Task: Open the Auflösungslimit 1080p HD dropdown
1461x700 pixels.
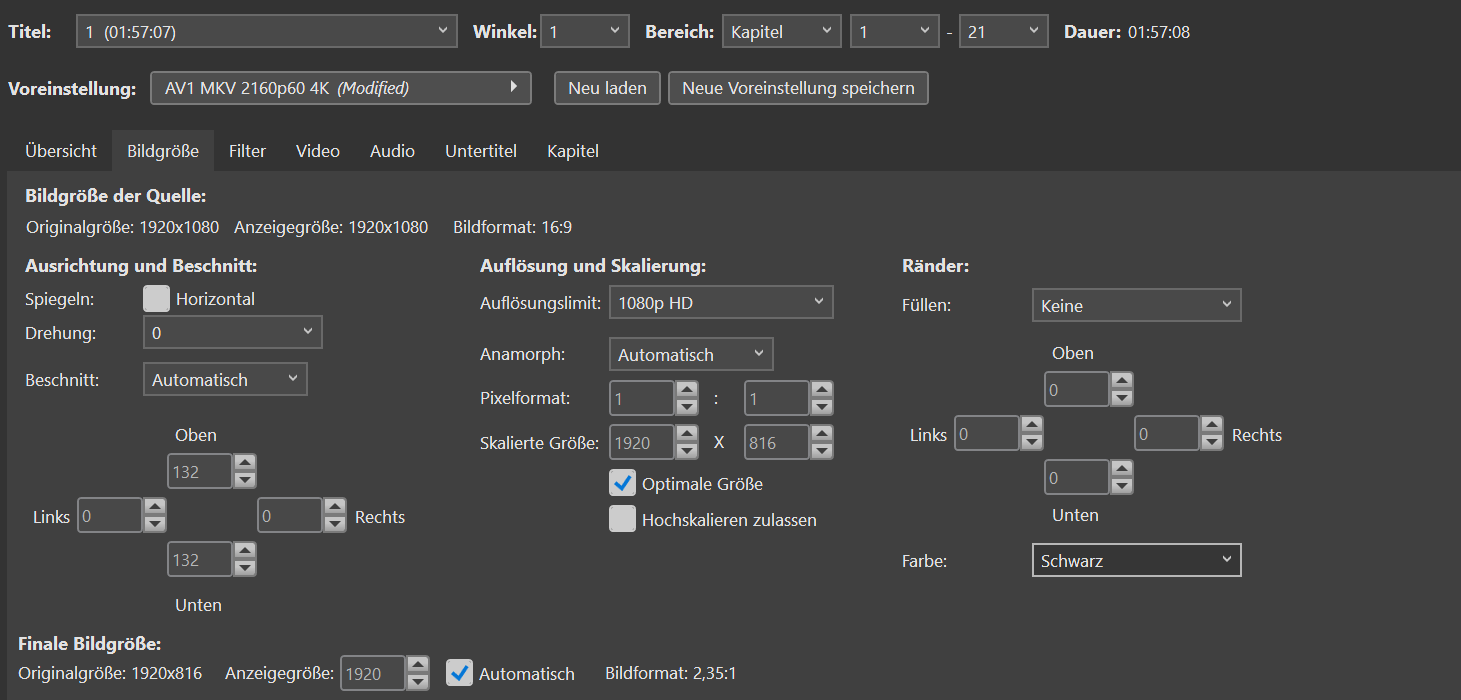Action: 721,303
